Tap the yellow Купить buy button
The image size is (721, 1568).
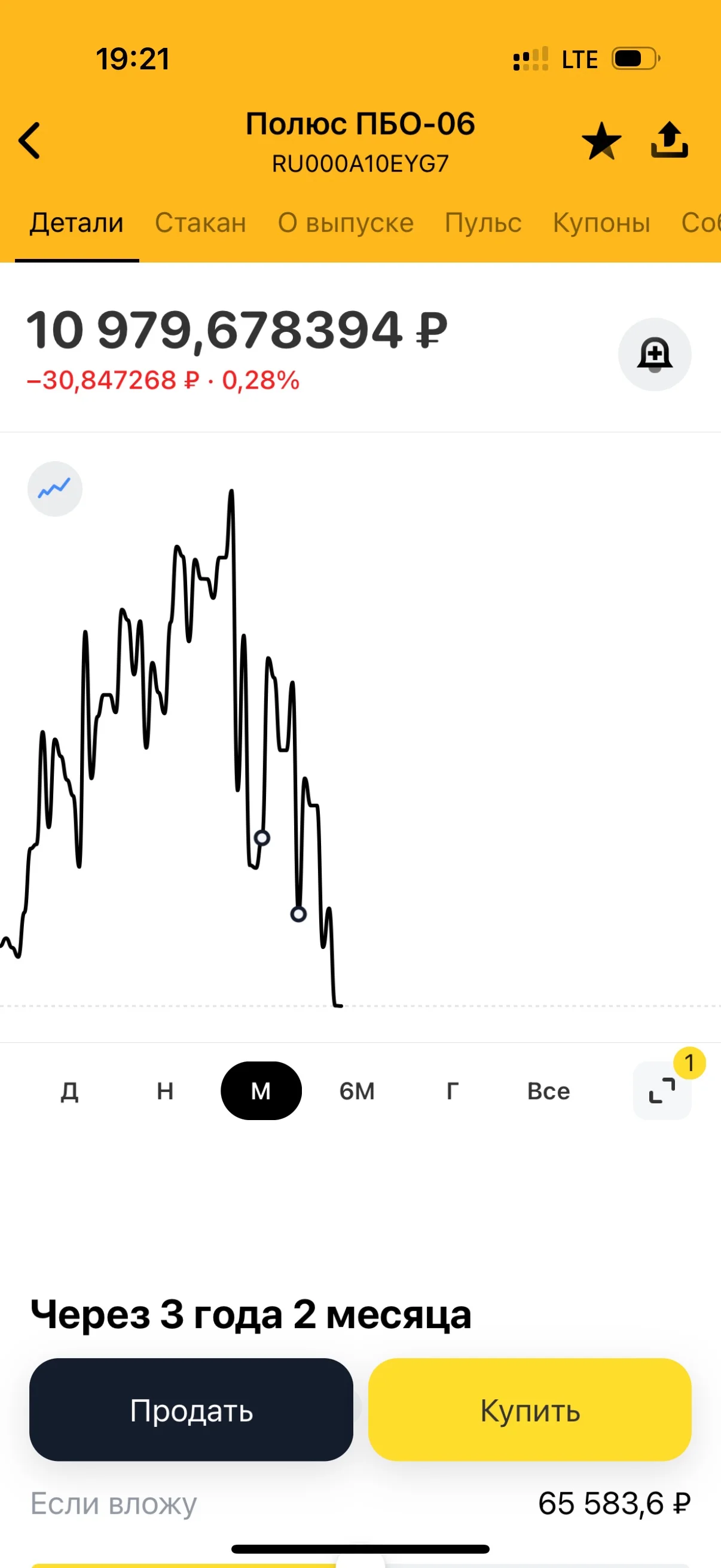(x=530, y=1410)
